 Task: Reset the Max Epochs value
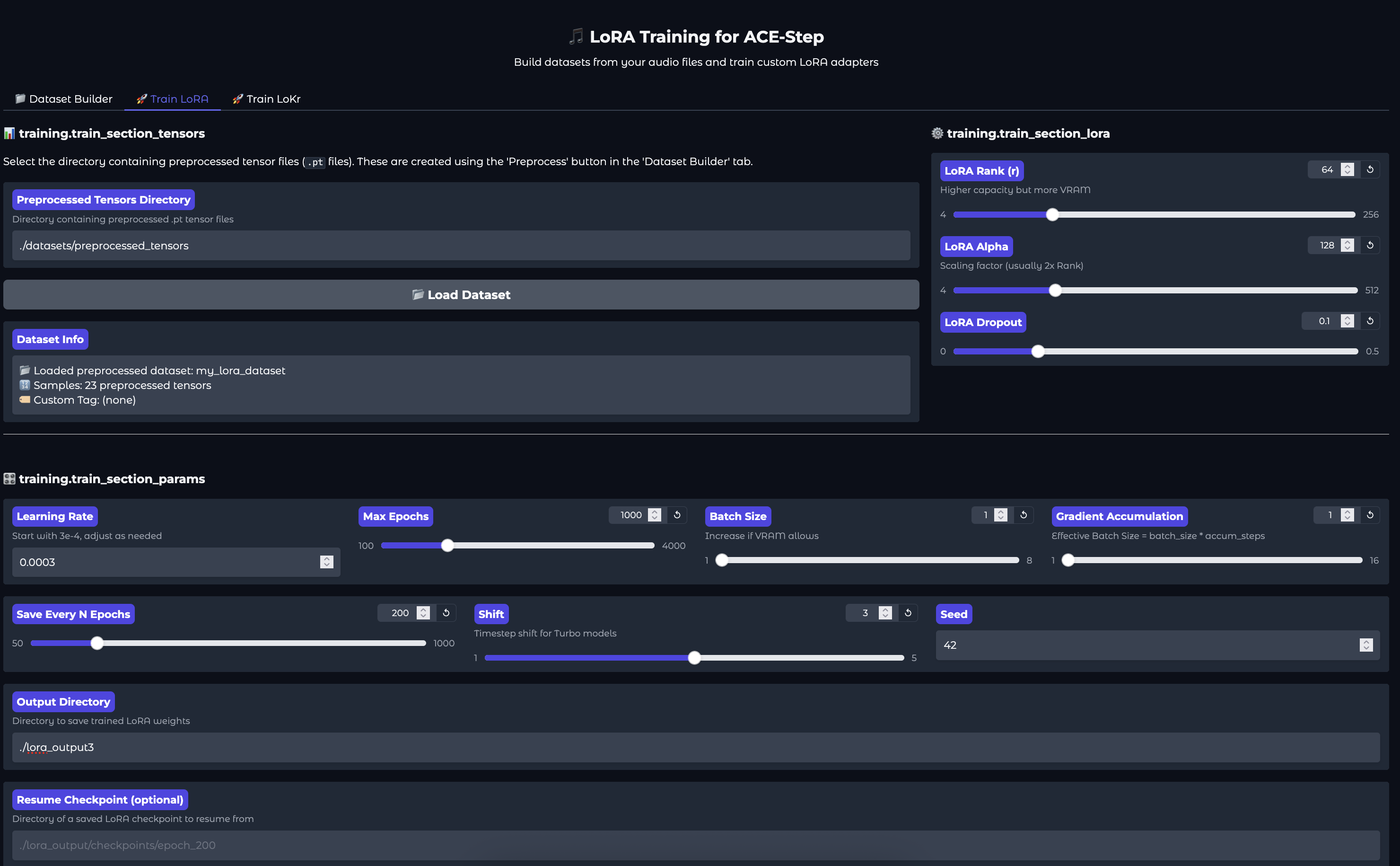point(676,515)
